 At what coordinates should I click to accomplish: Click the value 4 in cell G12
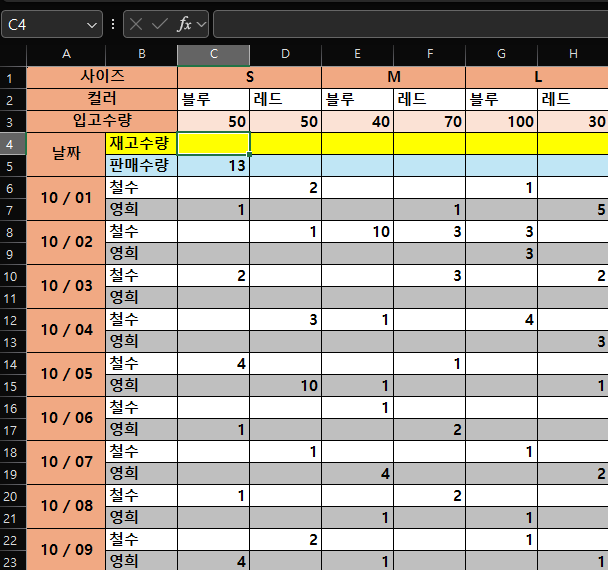[501, 320]
